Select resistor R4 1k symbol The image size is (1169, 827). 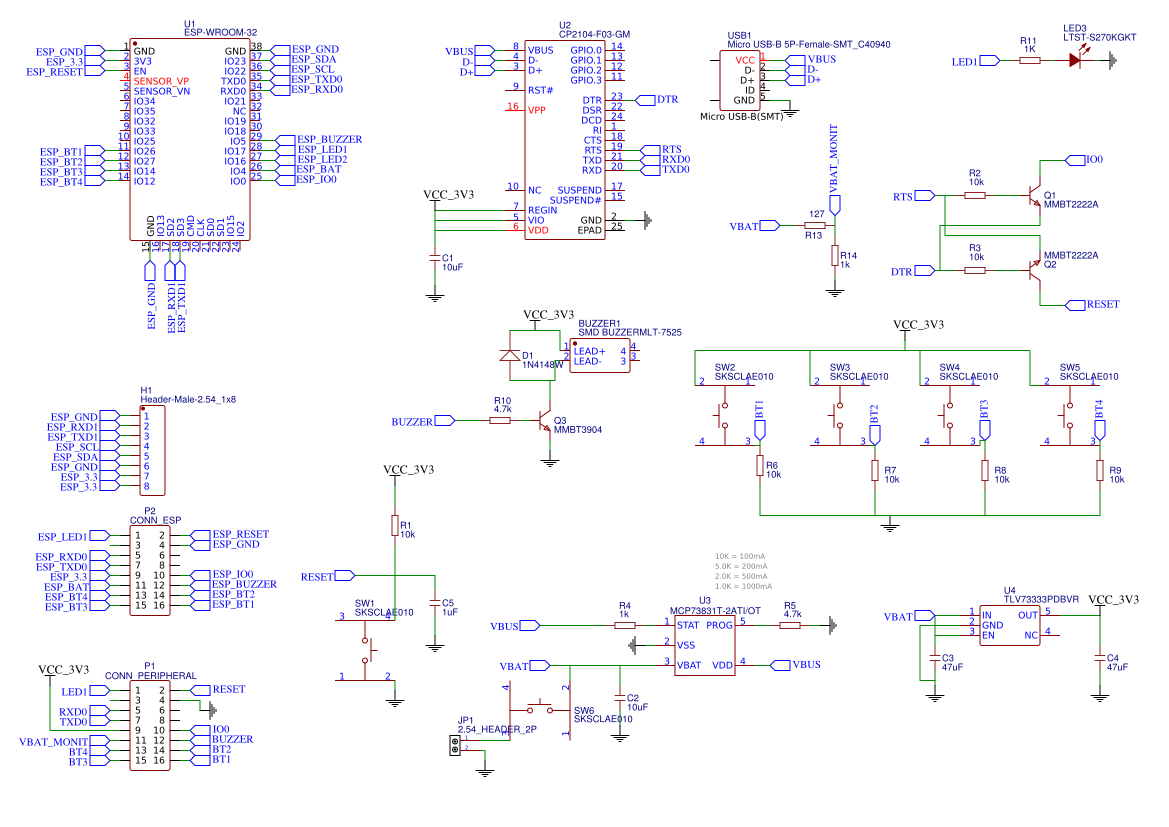[625, 625]
